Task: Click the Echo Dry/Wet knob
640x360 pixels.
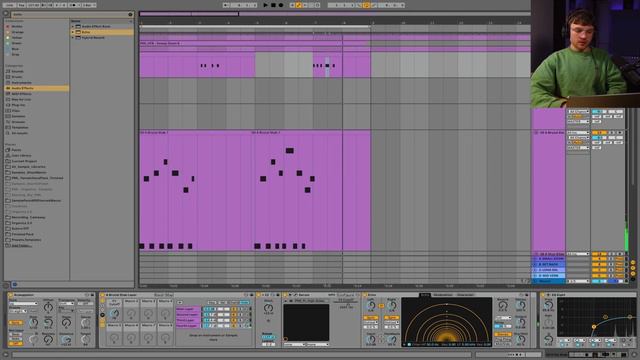Action: coord(521,340)
